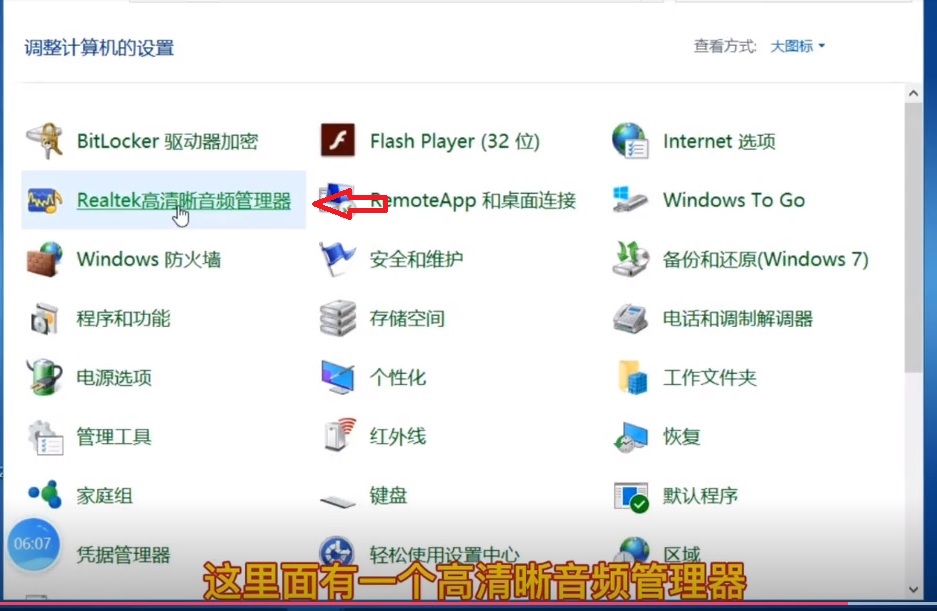Open 红外线 settings via its icon

point(340,437)
